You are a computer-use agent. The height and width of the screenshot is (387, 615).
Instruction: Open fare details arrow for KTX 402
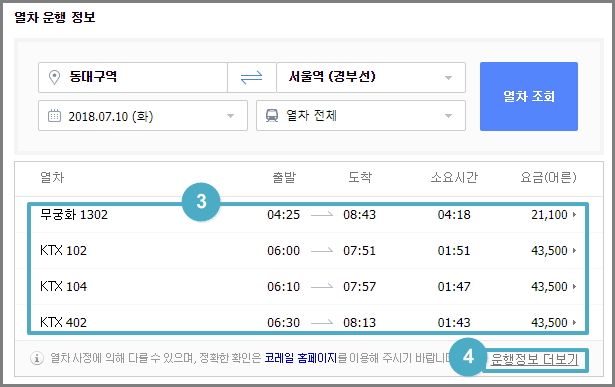(x=574, y=322)
